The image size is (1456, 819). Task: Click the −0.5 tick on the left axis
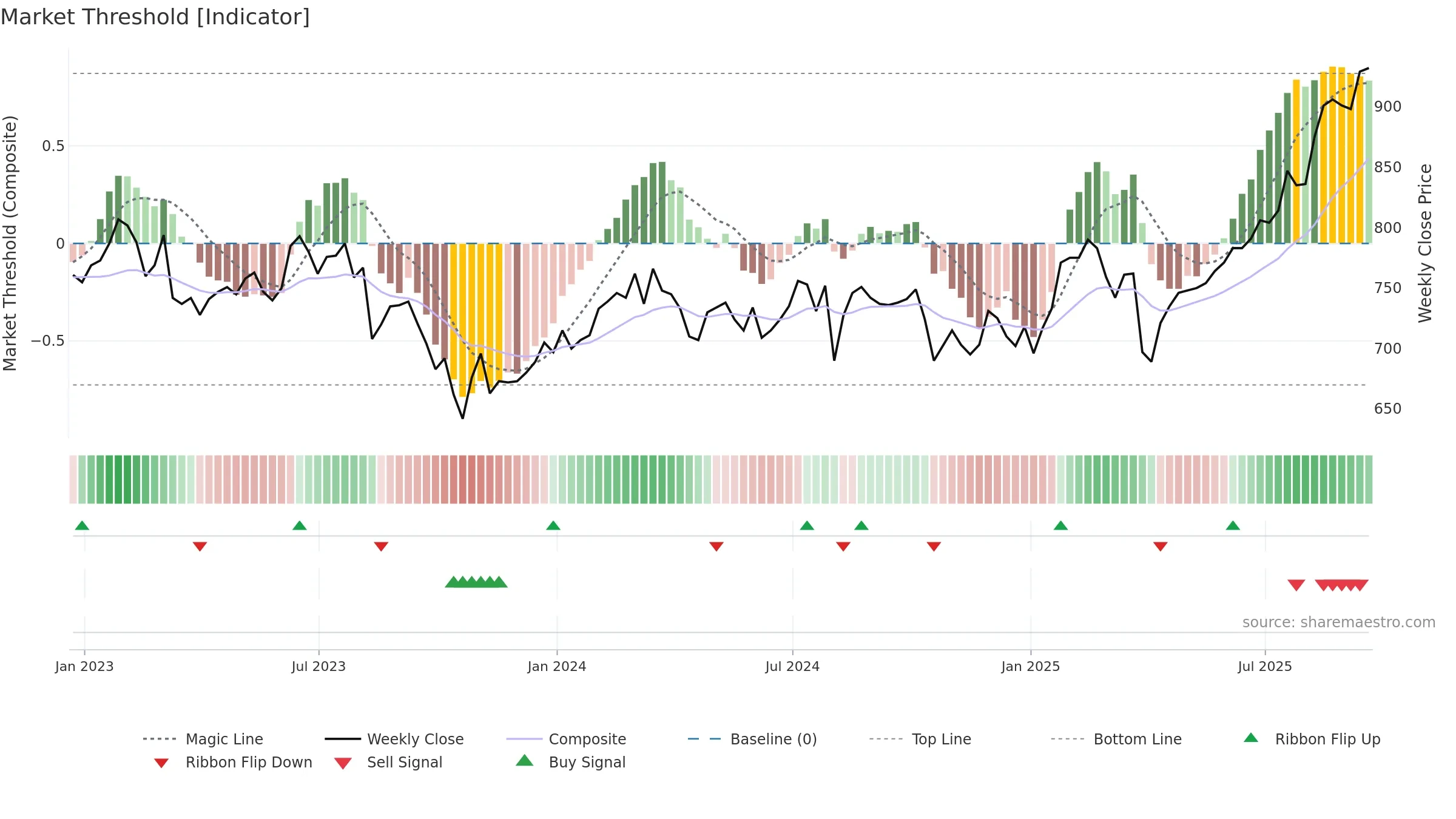coord(48,341)
